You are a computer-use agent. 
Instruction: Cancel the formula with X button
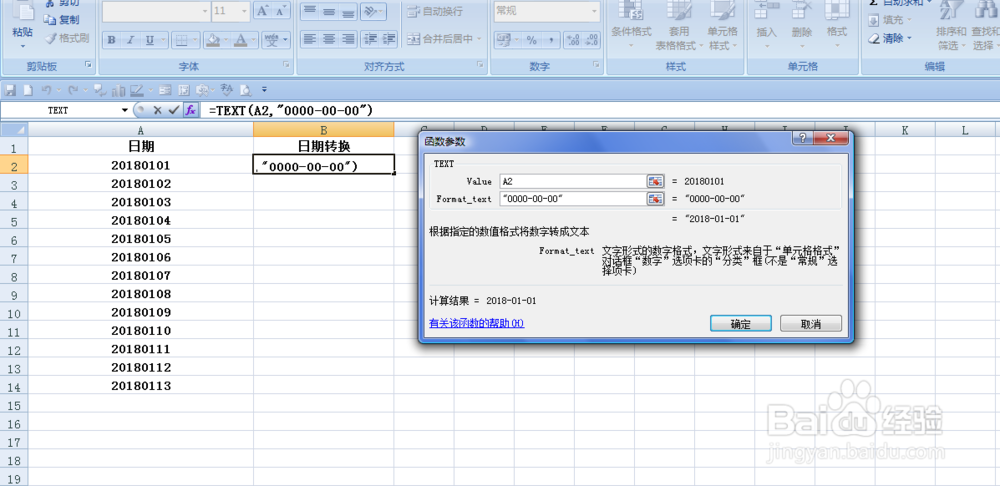pyautogui.click(x=157, y=110)
